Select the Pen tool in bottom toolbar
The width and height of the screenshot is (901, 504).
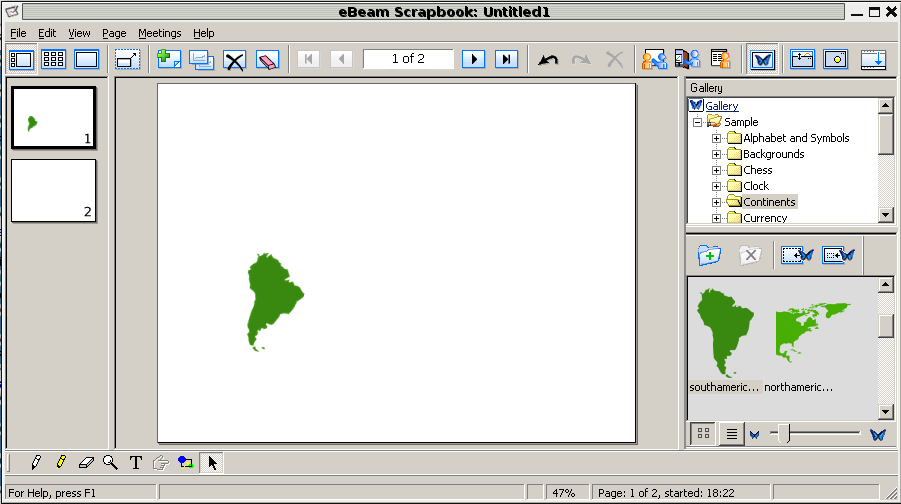(x=36, y=462)
